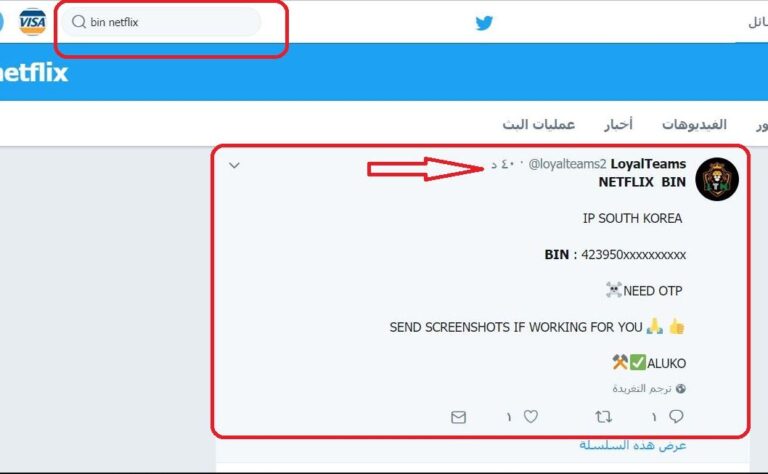Retweet the NETFLIX BIN tweet
This screenshot has height=474, width=768.
pos(603,417)
